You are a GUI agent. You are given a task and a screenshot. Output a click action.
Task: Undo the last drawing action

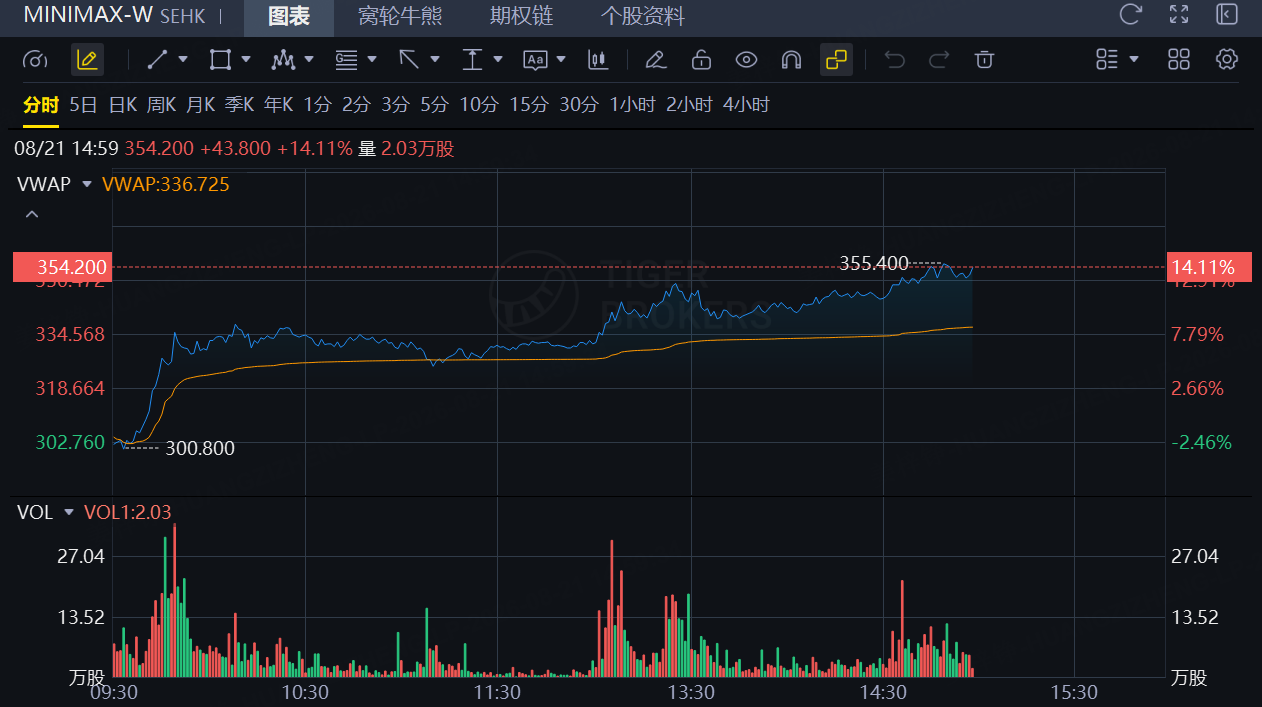click(895, 60)
